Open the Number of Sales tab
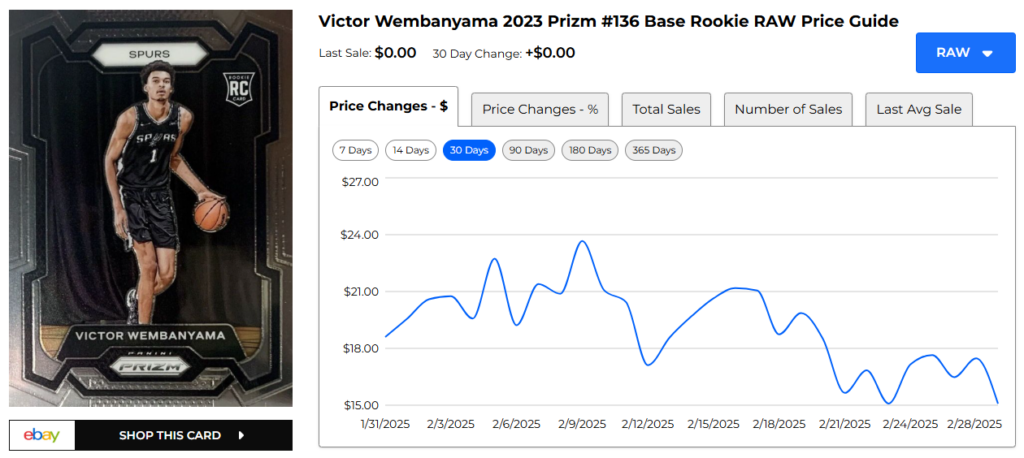This screenshot has width=1024, height=458. [x=788, y=109]
